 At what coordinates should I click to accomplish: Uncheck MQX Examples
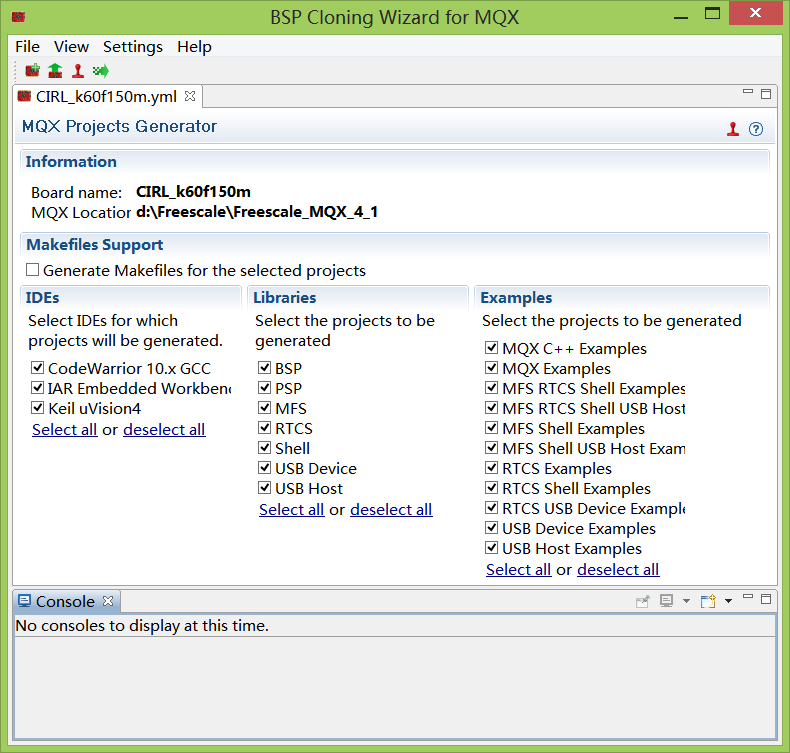pyautogui.click(x=492, y=368)
